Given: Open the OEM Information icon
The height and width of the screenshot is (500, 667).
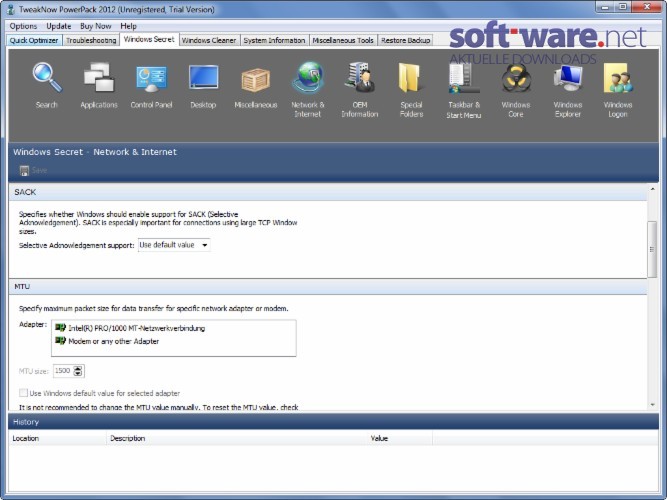Looking at the screenshot, I should (x=360, y=77).
